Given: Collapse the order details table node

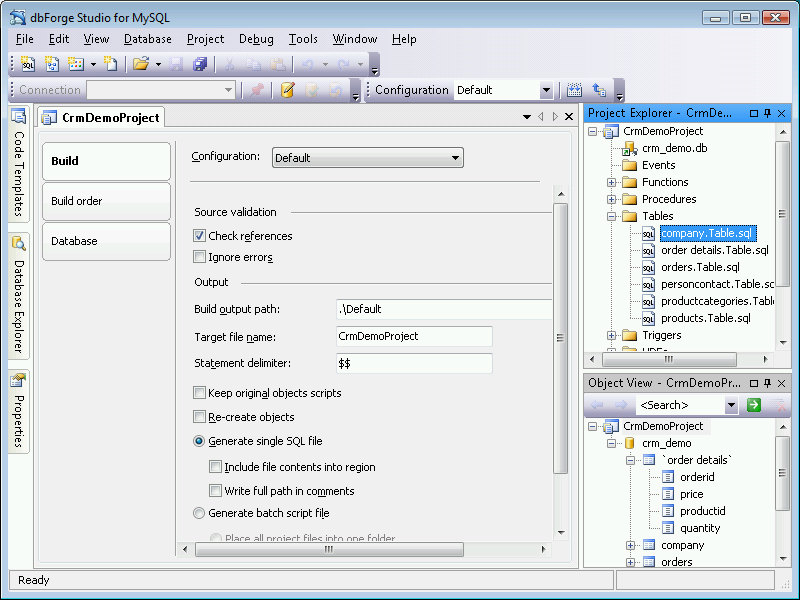Looking at the screenshot, I should 631,460.
